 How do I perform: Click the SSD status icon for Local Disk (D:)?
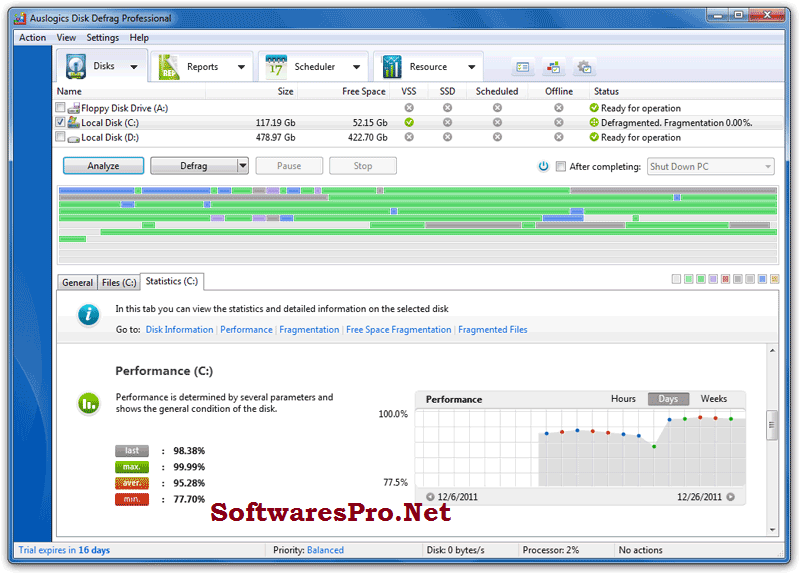[x=447, y=137]
